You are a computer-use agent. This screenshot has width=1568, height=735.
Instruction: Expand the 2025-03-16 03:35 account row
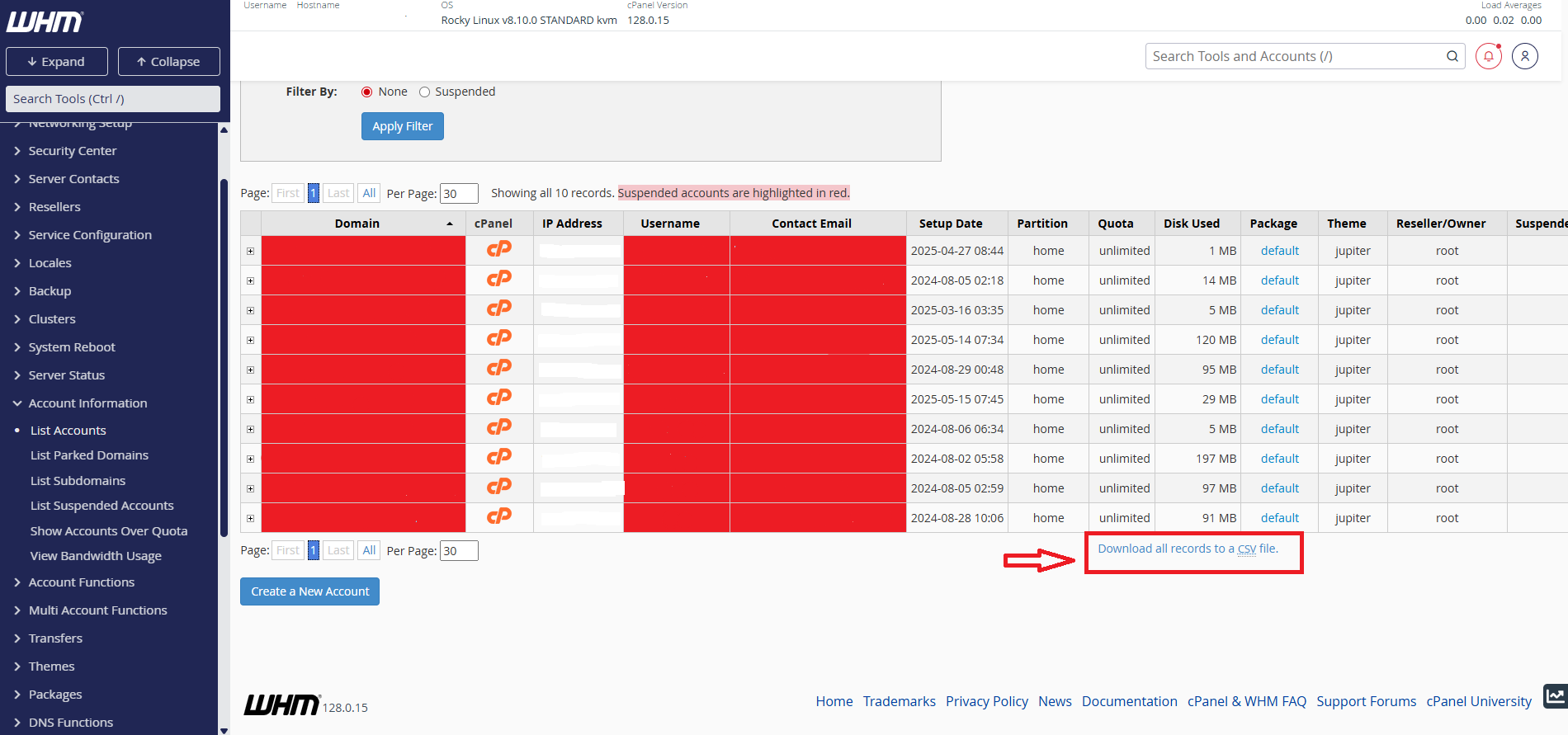[250, 310]
